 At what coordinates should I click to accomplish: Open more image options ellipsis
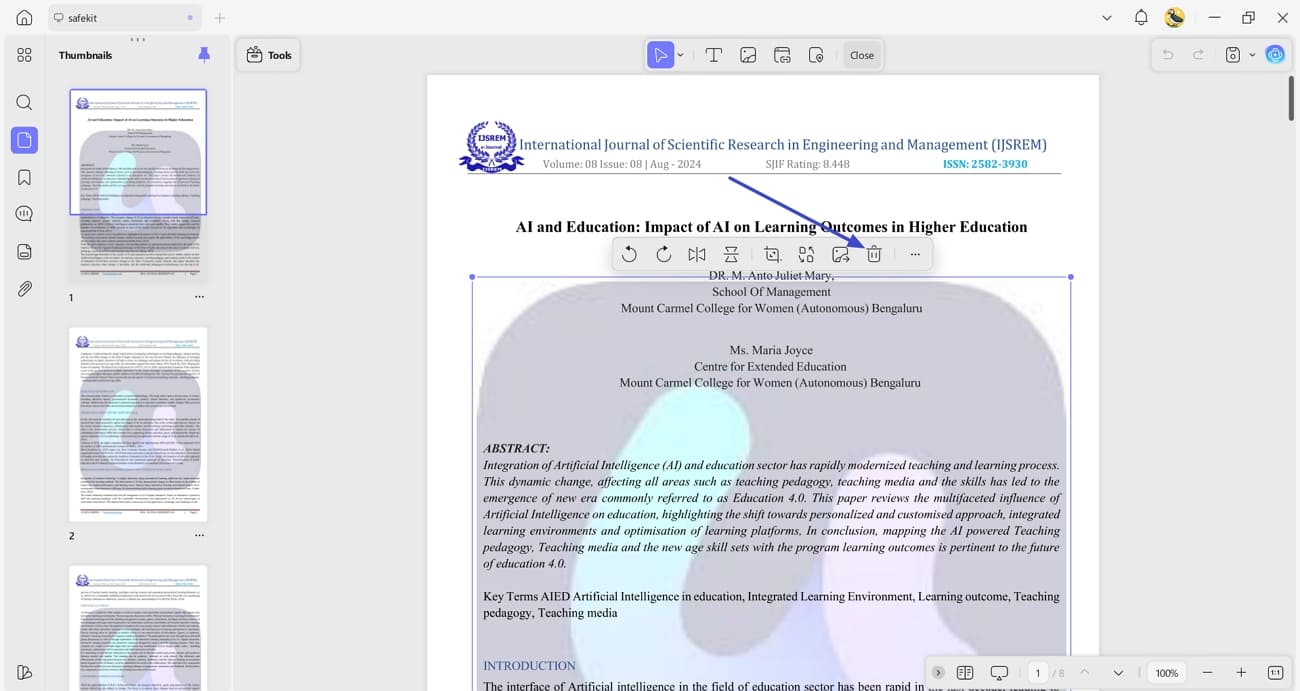915,254
